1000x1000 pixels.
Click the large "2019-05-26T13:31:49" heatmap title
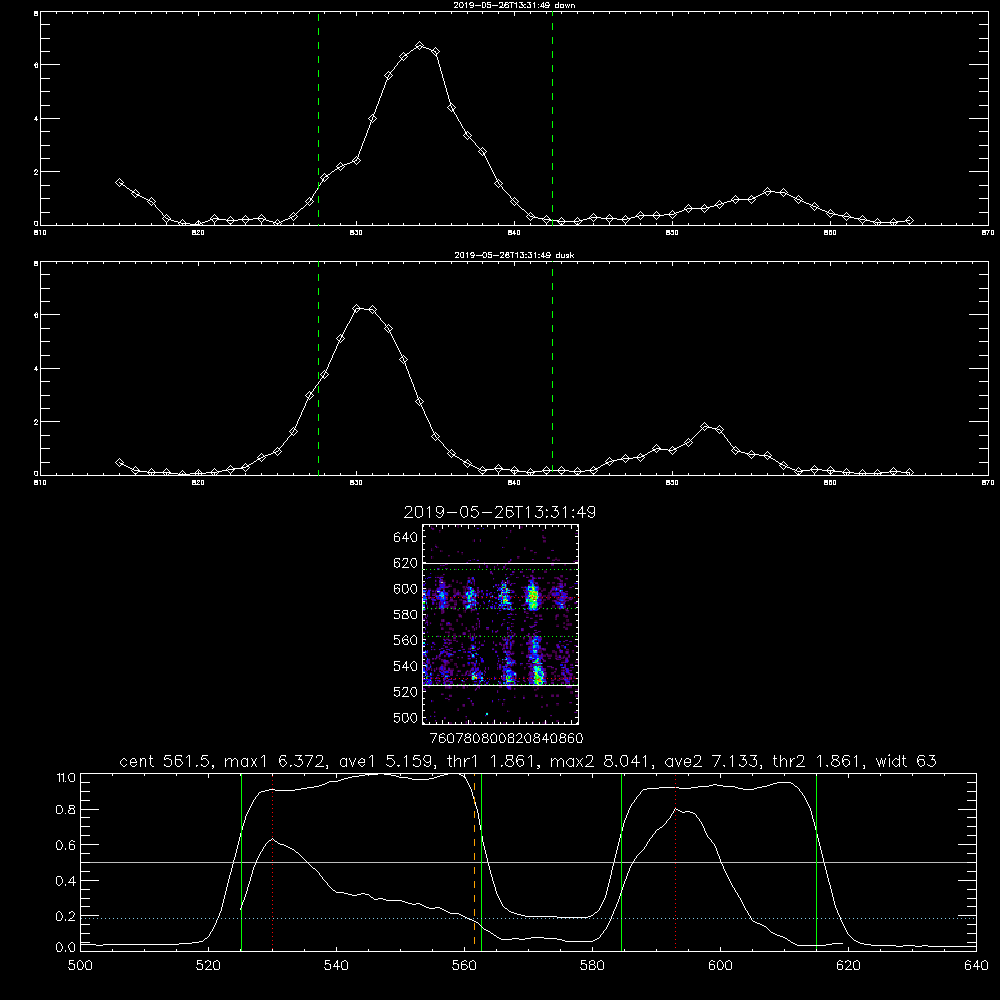coord(499,512)
